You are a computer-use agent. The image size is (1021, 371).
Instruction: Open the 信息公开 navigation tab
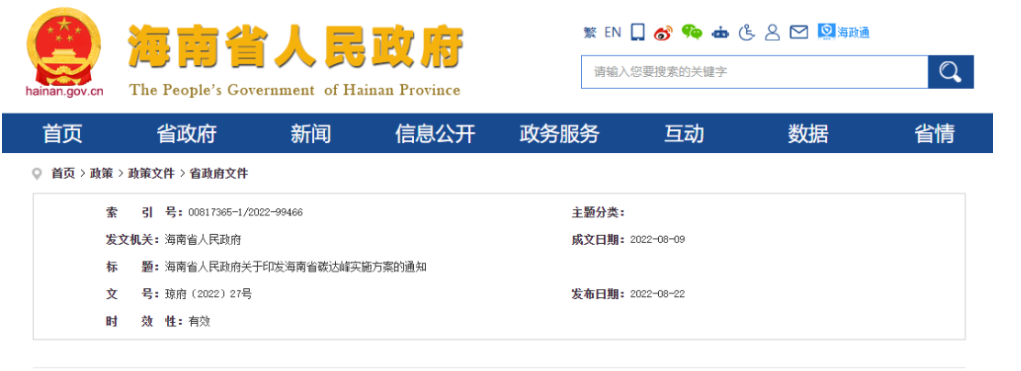[x=435, y=133]
